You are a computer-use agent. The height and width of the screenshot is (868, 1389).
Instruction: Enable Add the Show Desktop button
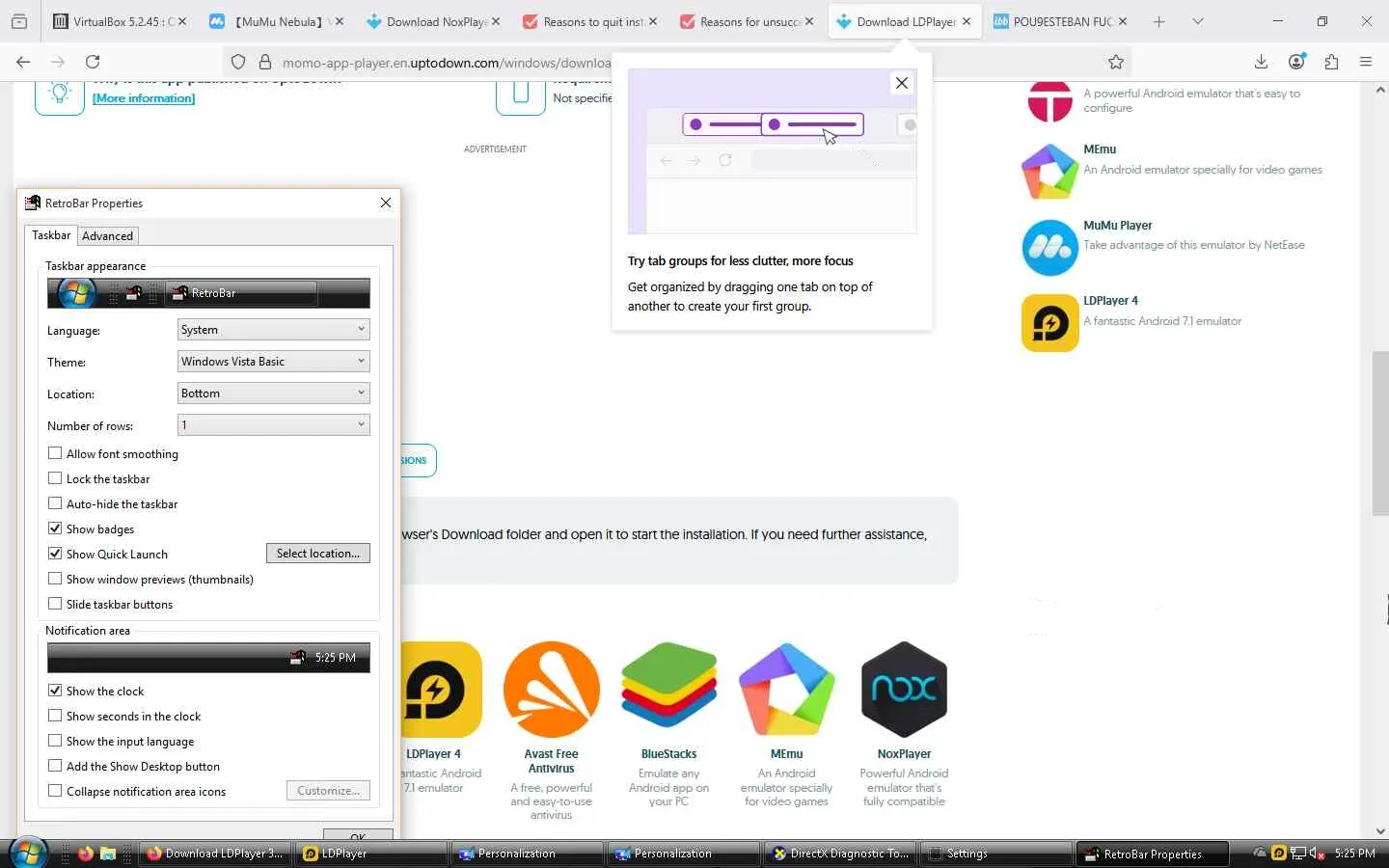tap(55, 766)
